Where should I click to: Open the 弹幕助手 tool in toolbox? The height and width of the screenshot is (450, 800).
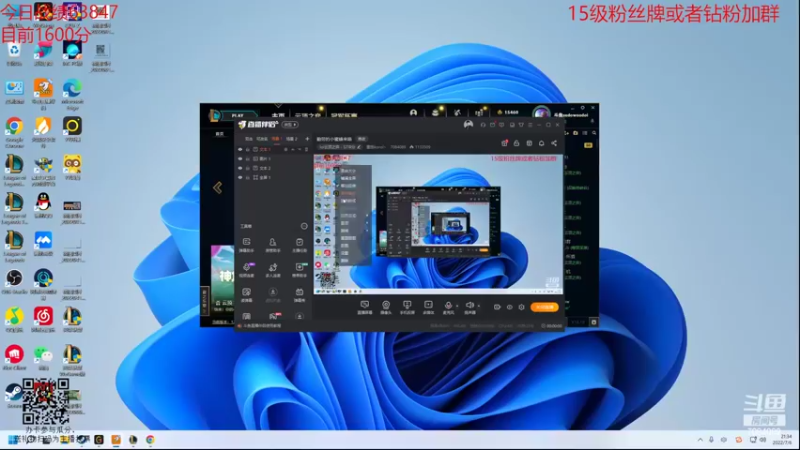(246, 244)
